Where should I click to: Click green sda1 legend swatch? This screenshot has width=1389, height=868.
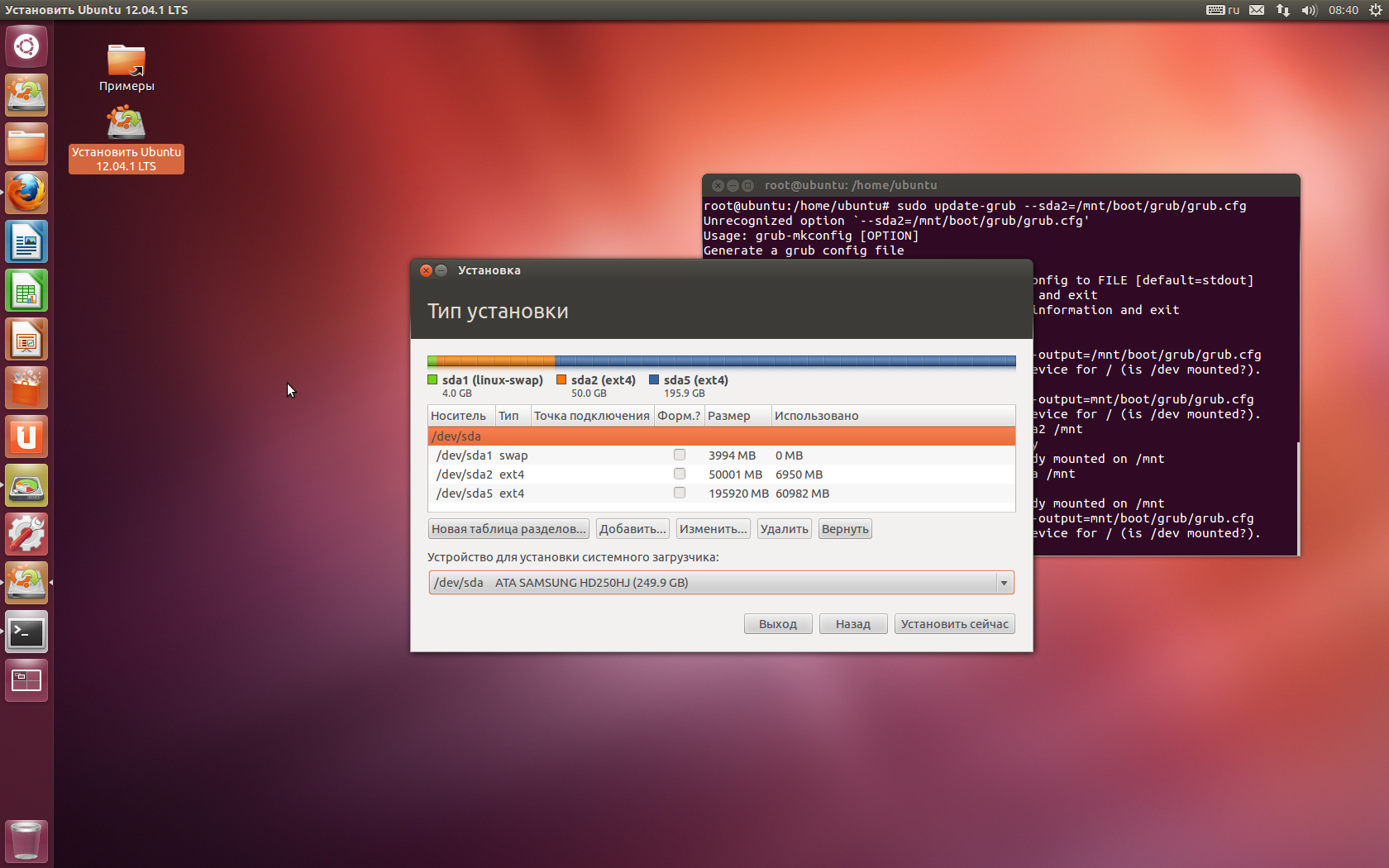point(432,379)
